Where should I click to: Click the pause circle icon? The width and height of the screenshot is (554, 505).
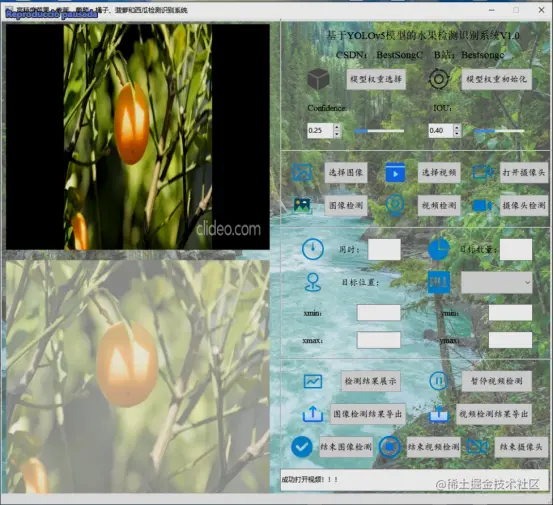point(439,381)
